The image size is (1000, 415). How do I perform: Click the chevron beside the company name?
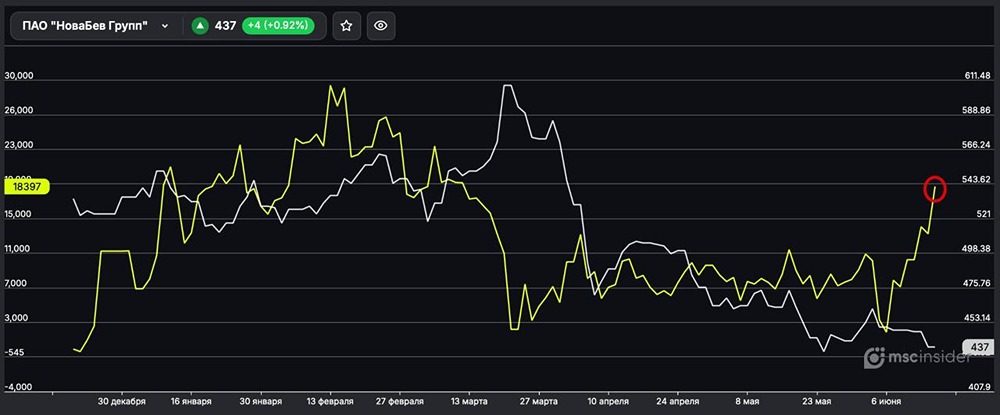point(164,26)
